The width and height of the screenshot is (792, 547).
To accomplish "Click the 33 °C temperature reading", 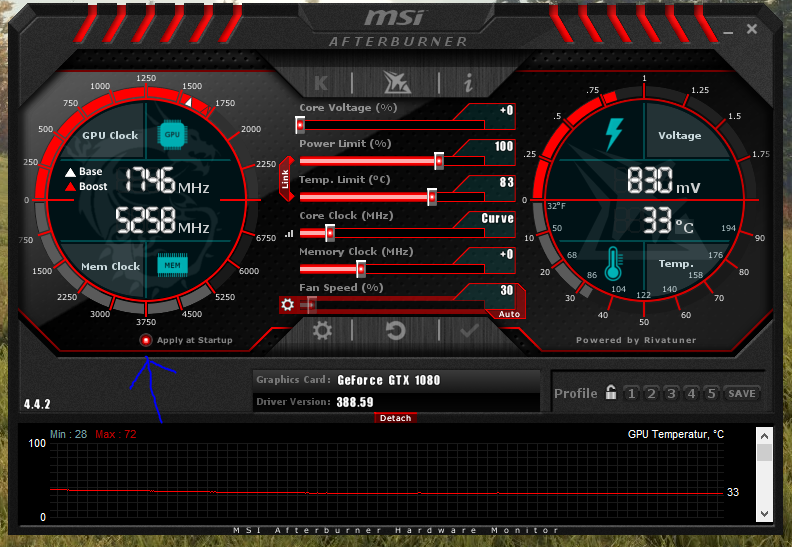I will 668,221.
